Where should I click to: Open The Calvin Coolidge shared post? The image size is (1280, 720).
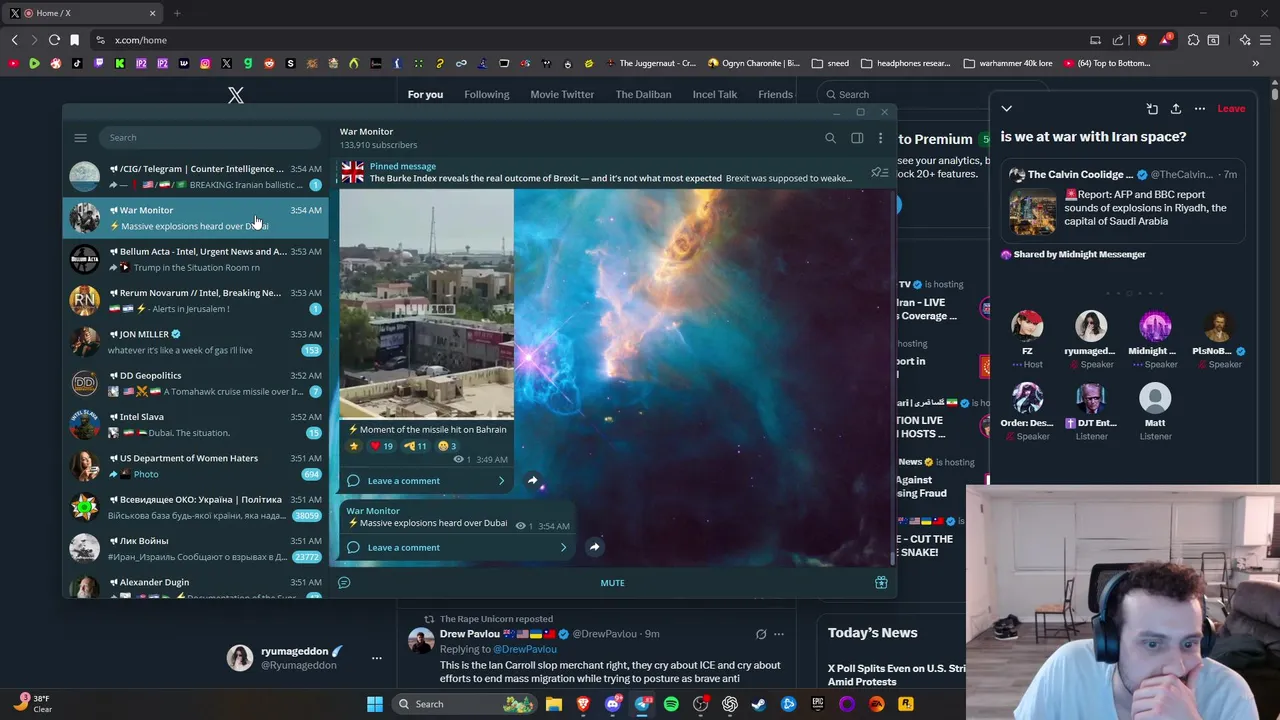(x=1122, y=200)
